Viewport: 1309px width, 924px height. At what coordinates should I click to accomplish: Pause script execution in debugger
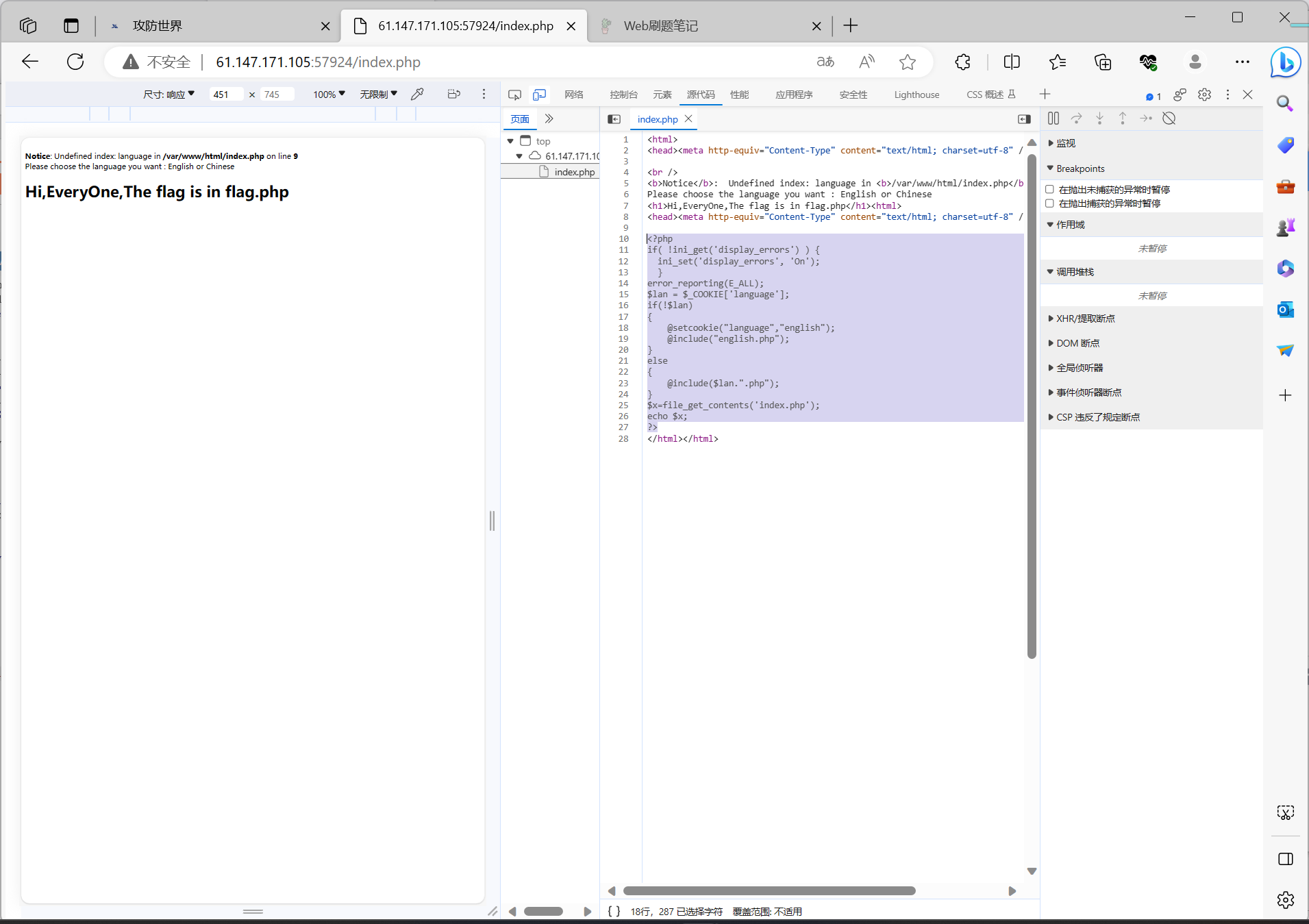[x=1054, y=118]
